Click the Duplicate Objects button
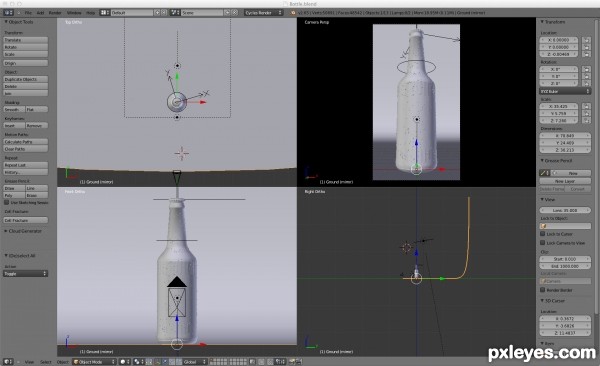Image resolution: width=600 pixels, height=366 pixels. [x=26, y=79]
